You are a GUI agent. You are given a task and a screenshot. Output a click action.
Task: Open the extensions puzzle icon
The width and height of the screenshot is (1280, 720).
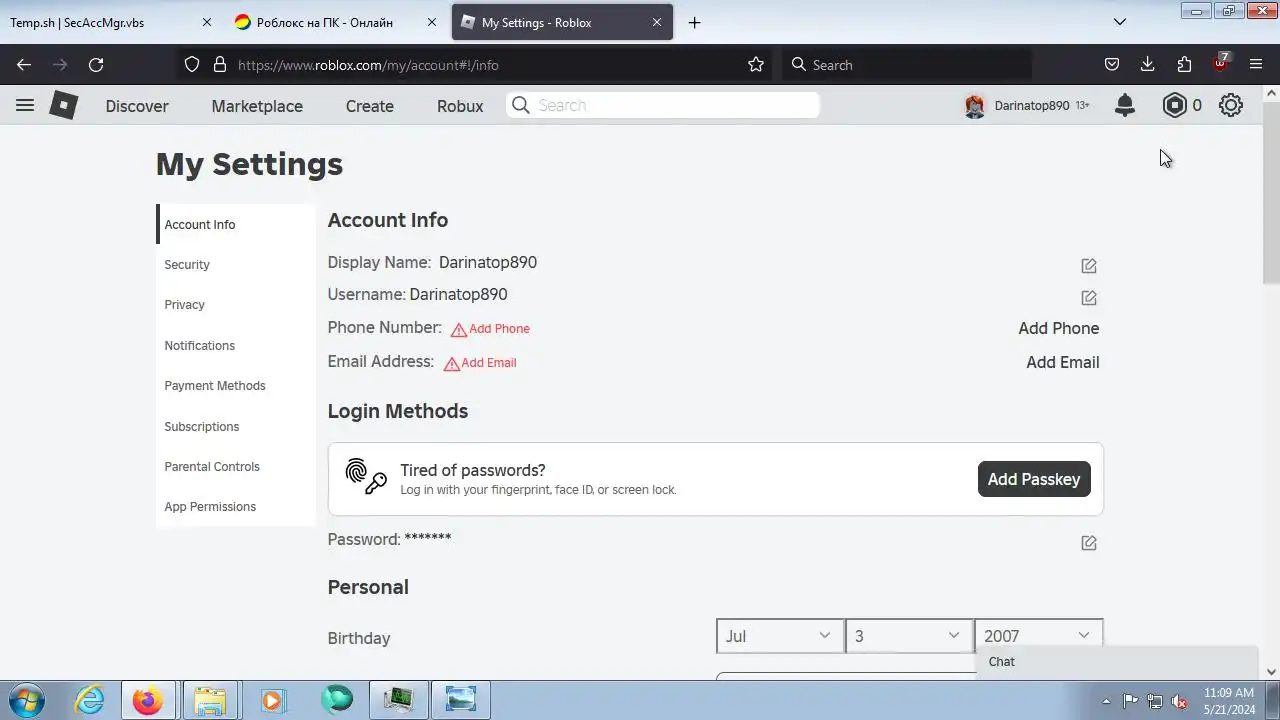point(1184,64)
